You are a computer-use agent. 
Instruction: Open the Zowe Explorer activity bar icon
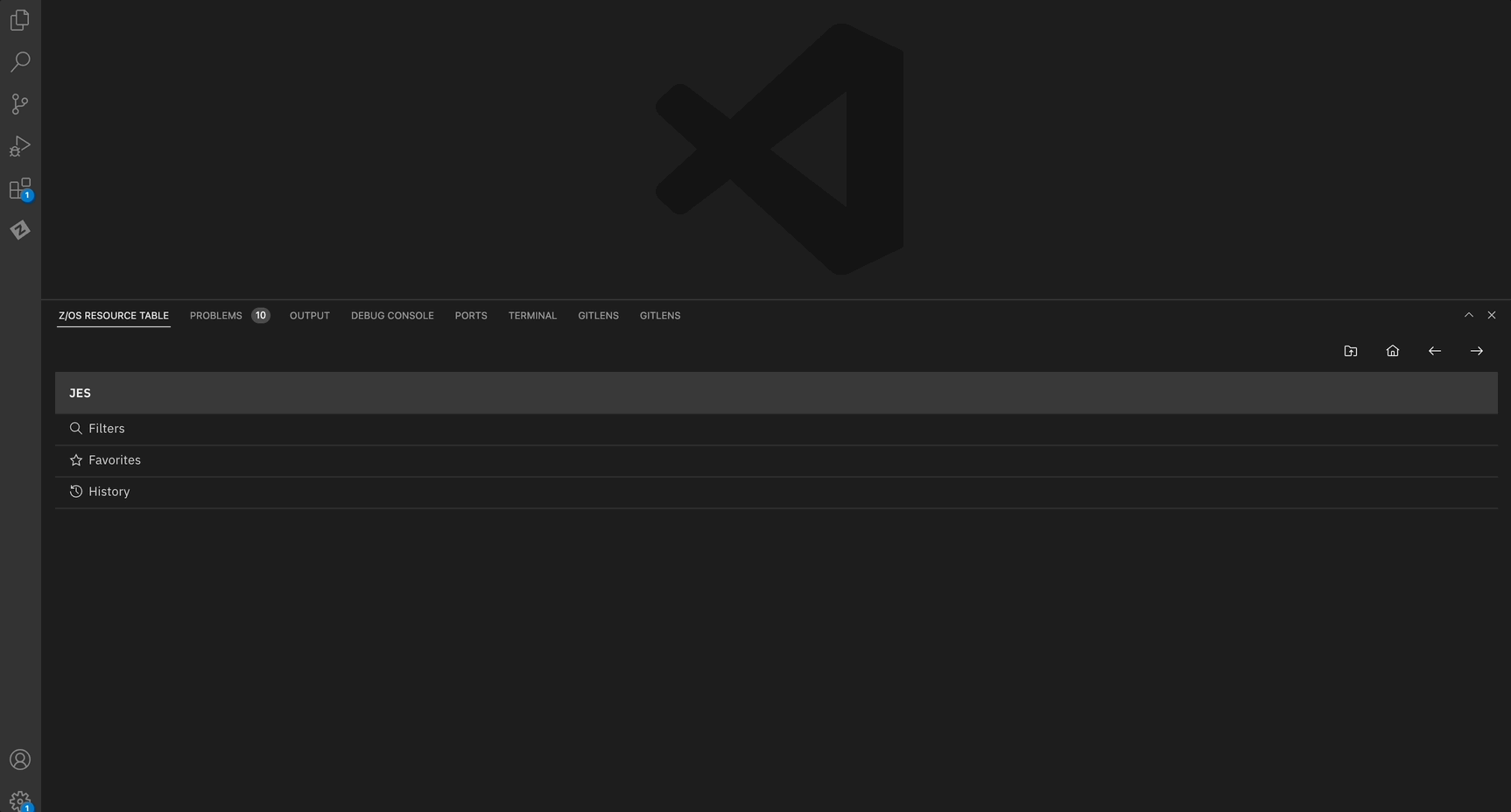pos(20,230)
